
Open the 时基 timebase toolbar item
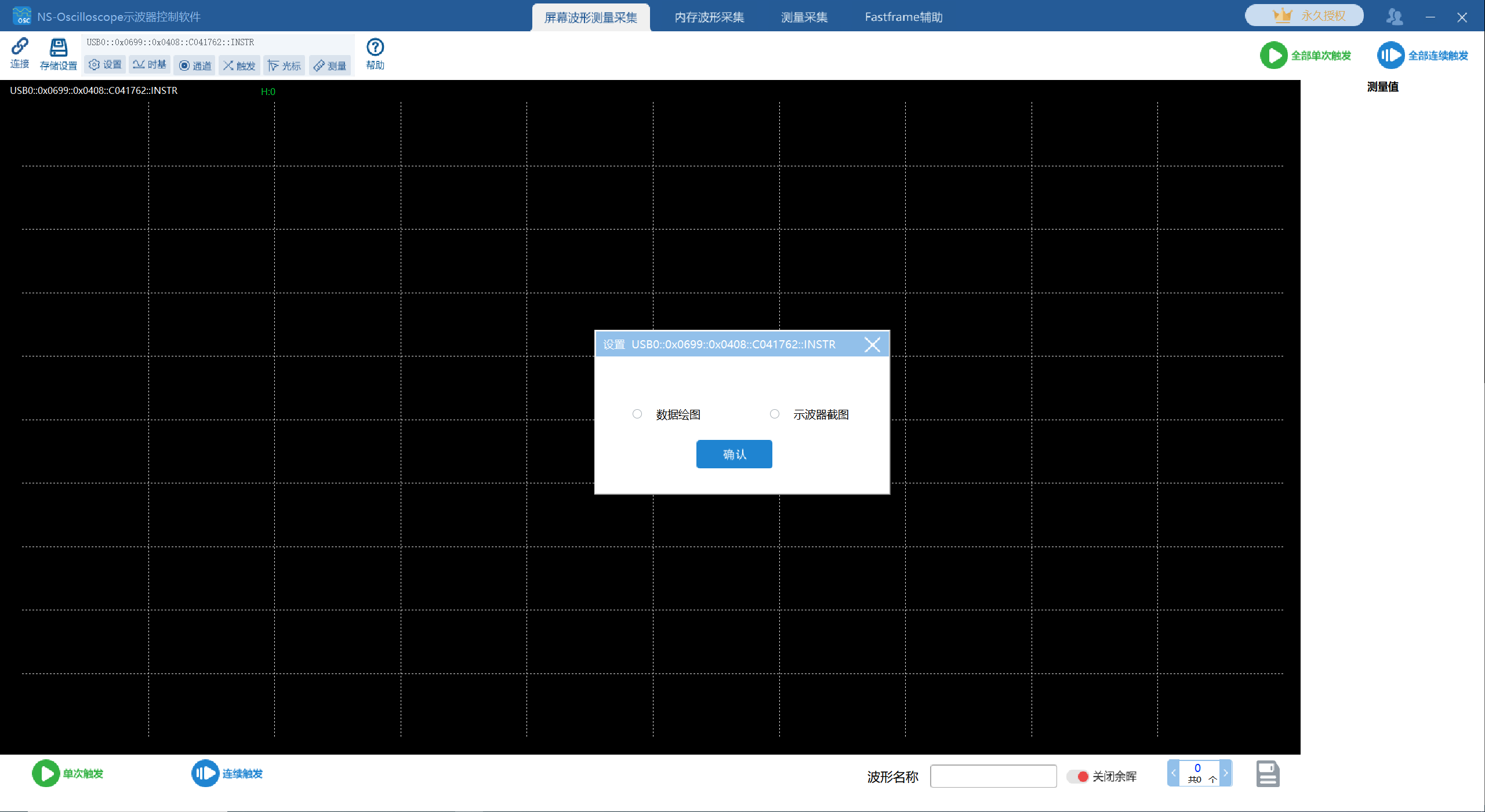point(150,65)
